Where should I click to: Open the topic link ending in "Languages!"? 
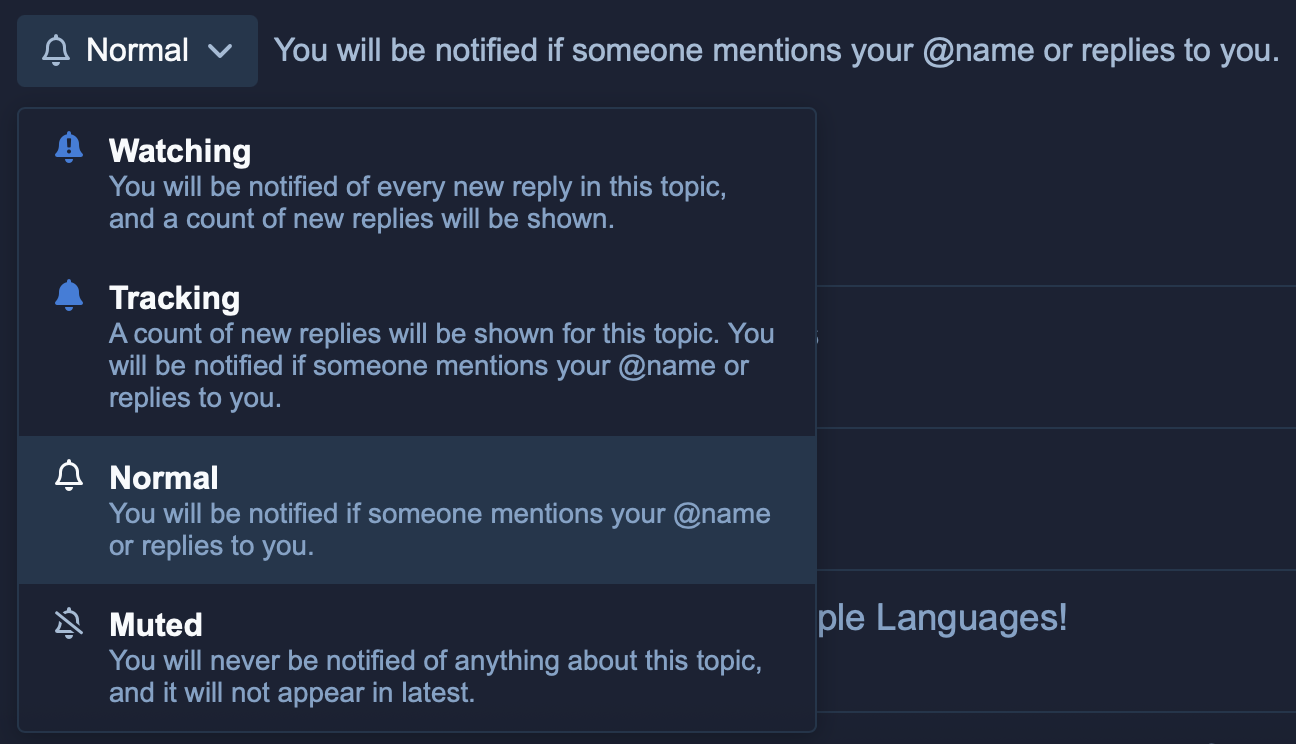[x=942, y=618]
